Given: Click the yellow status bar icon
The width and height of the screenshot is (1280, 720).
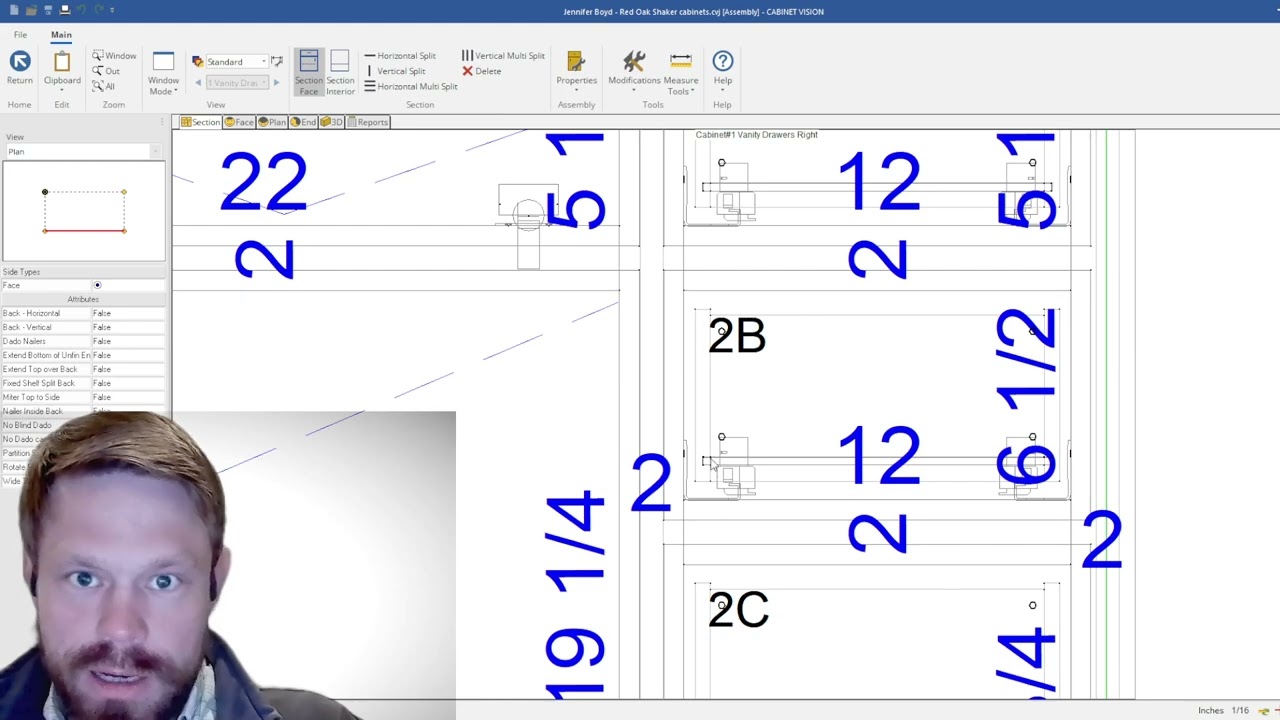Looking at the screenshot, I should (x=1264, y=711).
